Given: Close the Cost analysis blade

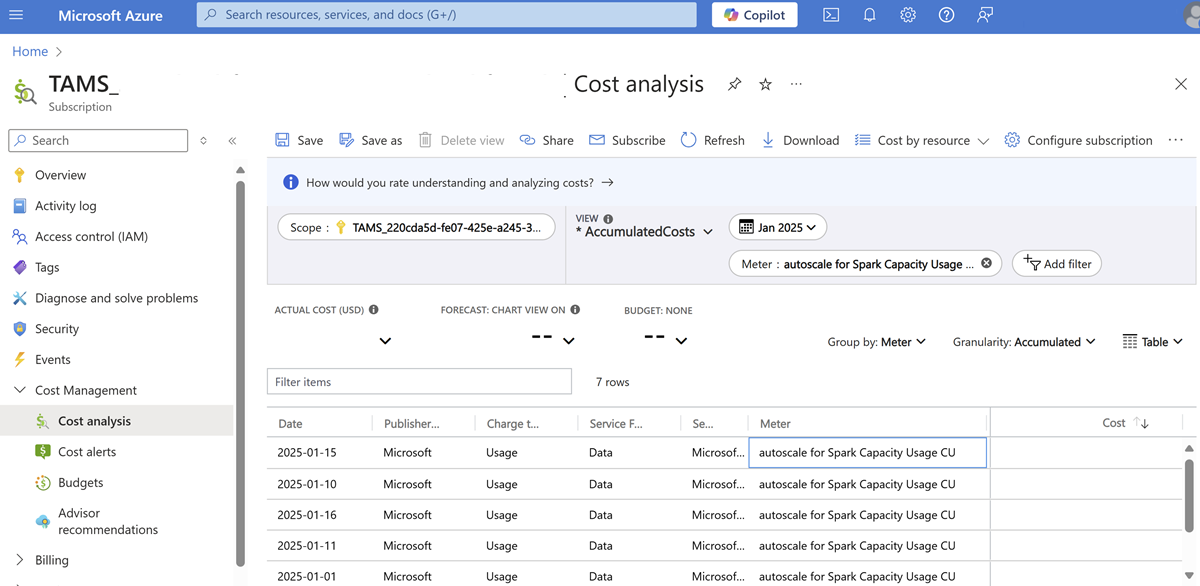Looking at the screenshot, I should [x=1181, y=84].
